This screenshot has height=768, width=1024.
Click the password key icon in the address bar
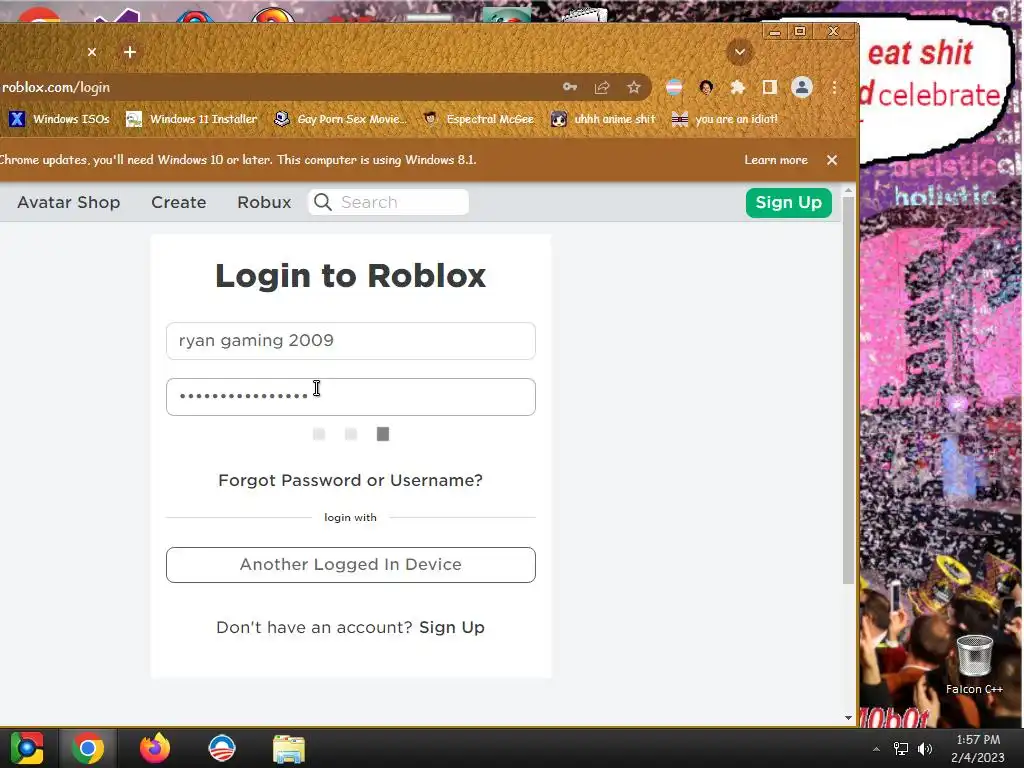click(569, 87)
